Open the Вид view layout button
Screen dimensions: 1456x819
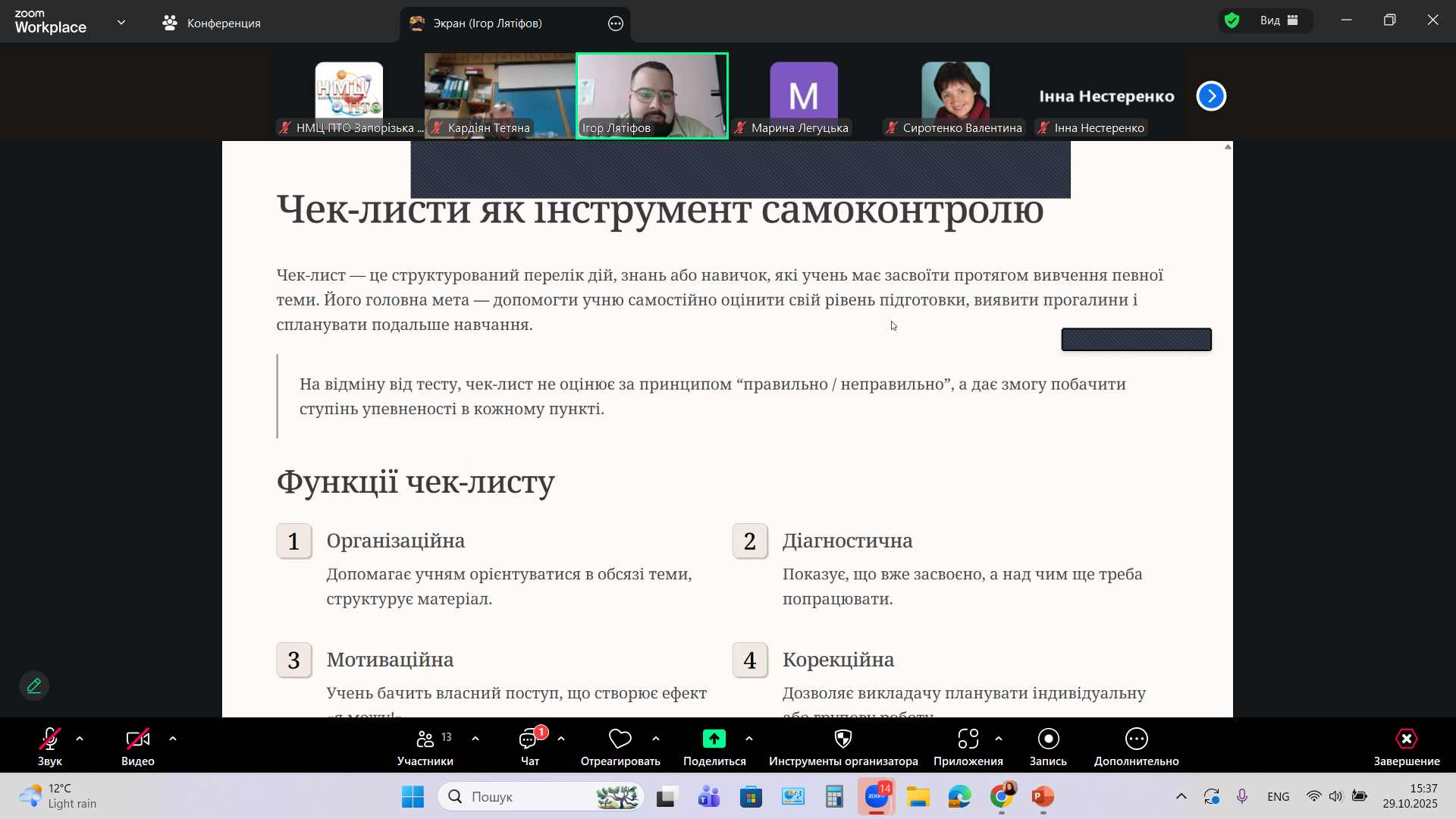click(x=1279, y=20)
